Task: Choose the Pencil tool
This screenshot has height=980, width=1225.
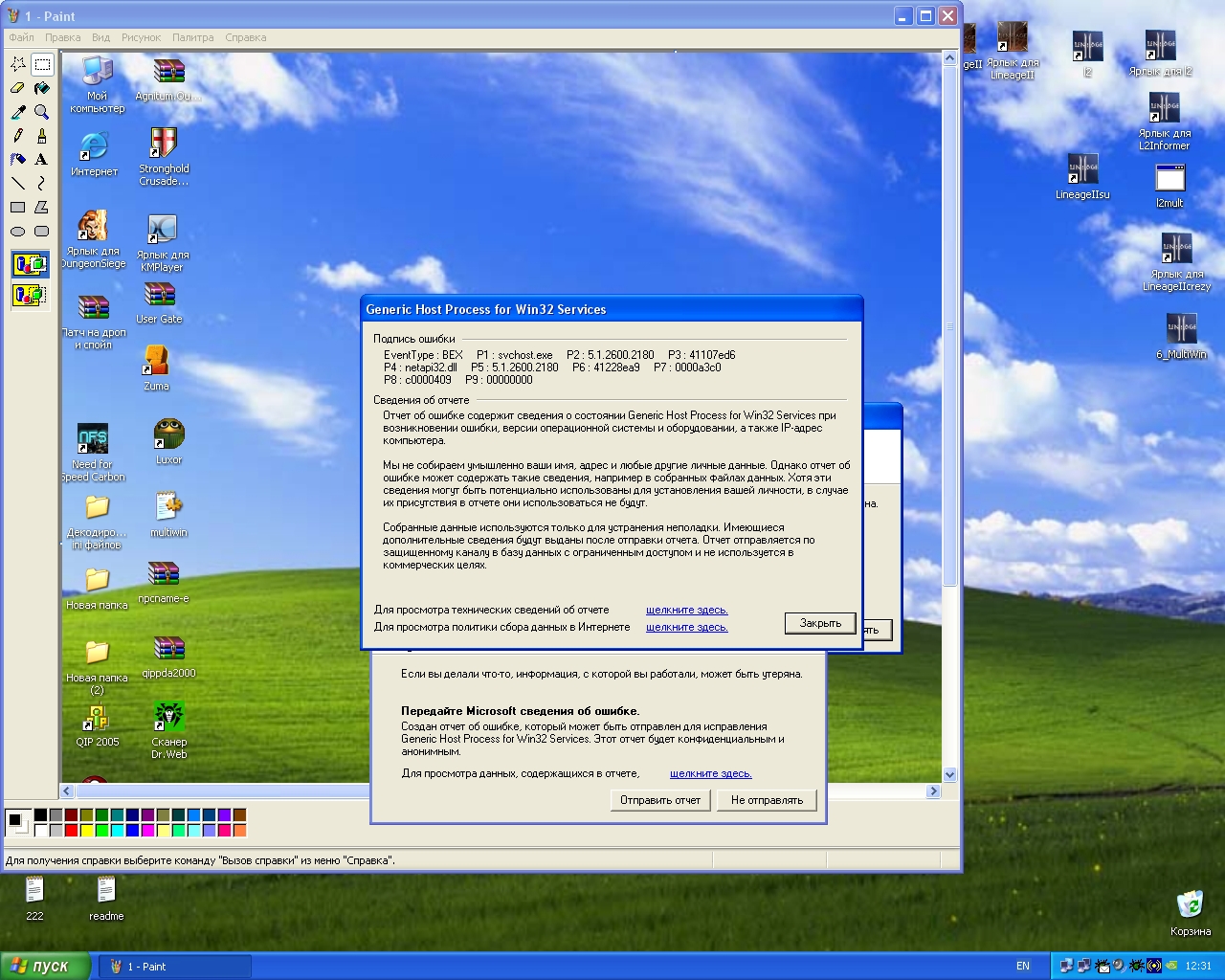Action: (18, 136)
